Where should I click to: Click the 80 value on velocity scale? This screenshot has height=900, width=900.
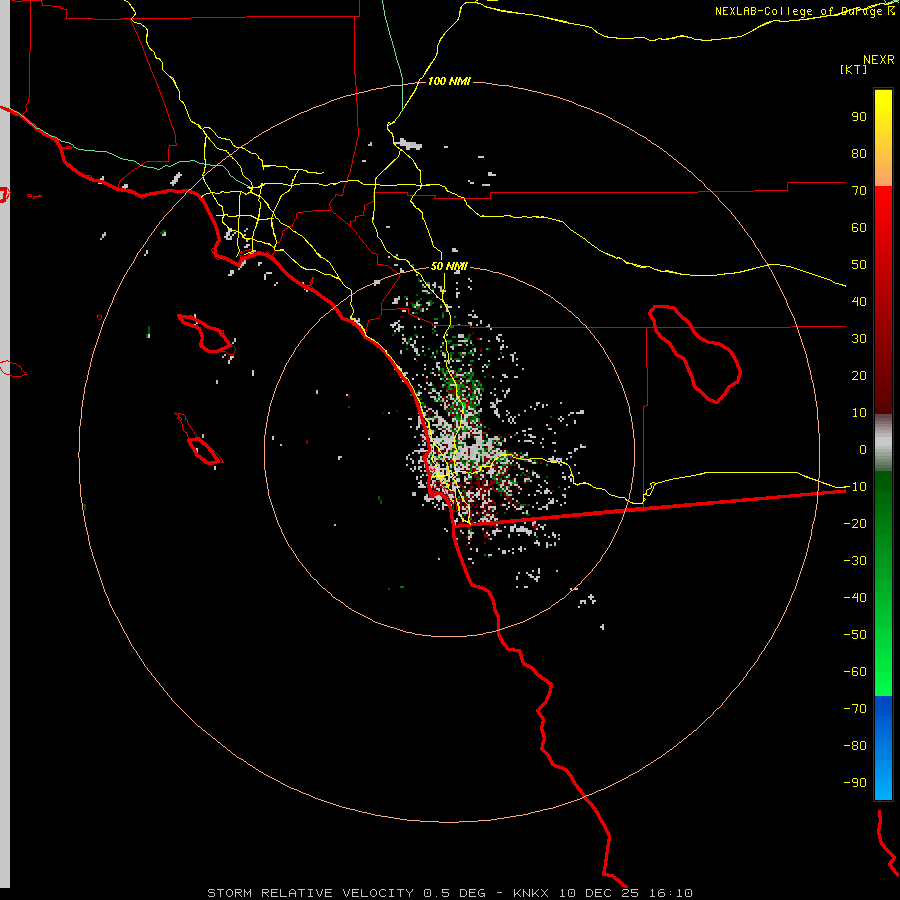point(859,154)
